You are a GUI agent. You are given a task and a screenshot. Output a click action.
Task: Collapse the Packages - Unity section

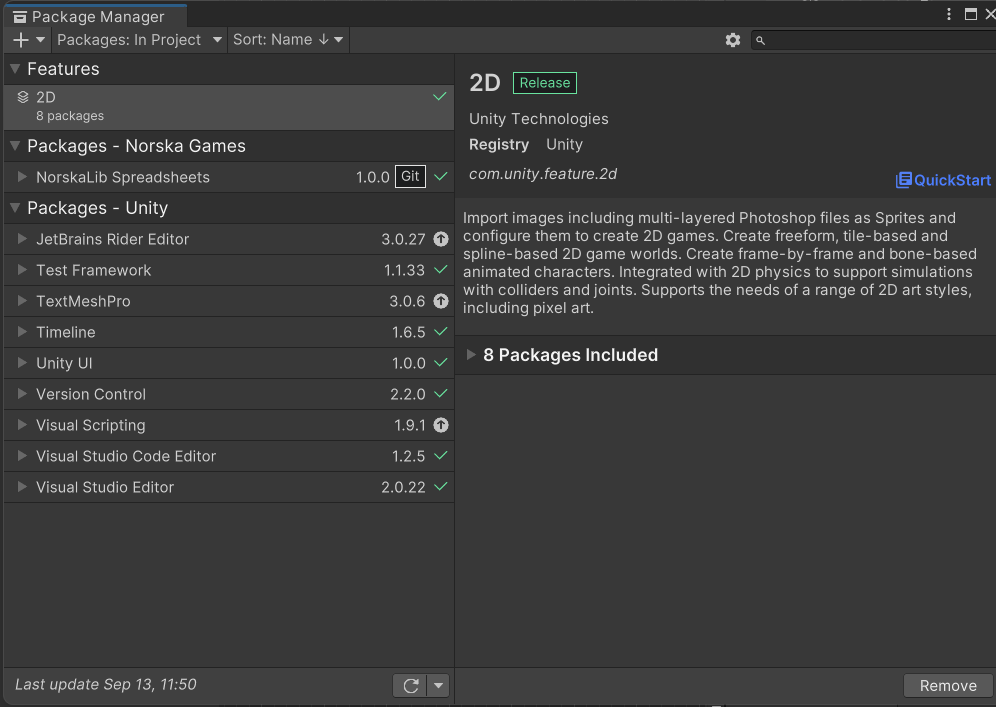(15, 208)
